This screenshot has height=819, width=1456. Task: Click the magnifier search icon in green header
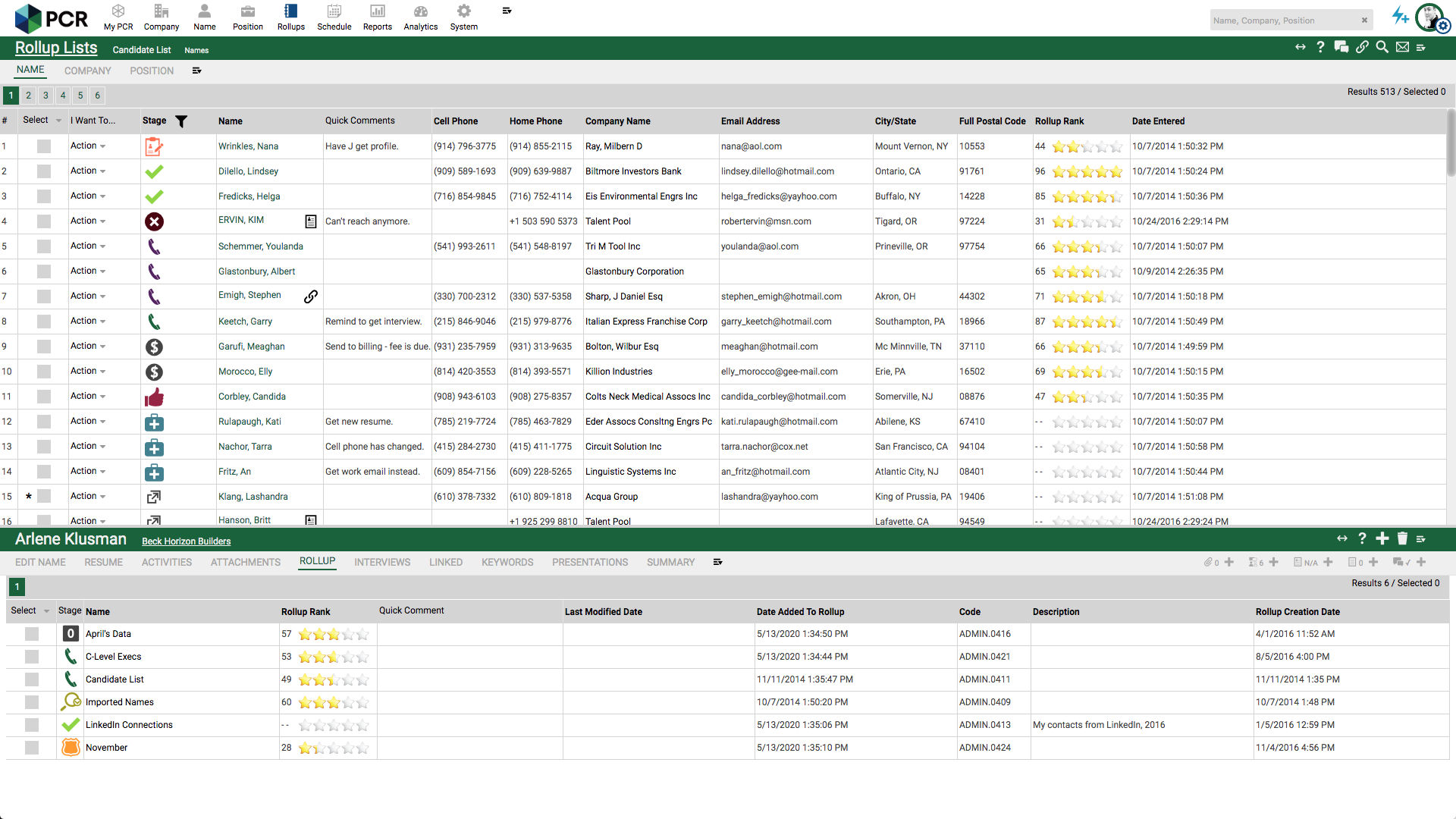pyautogui.click(x=1382, y=47)
